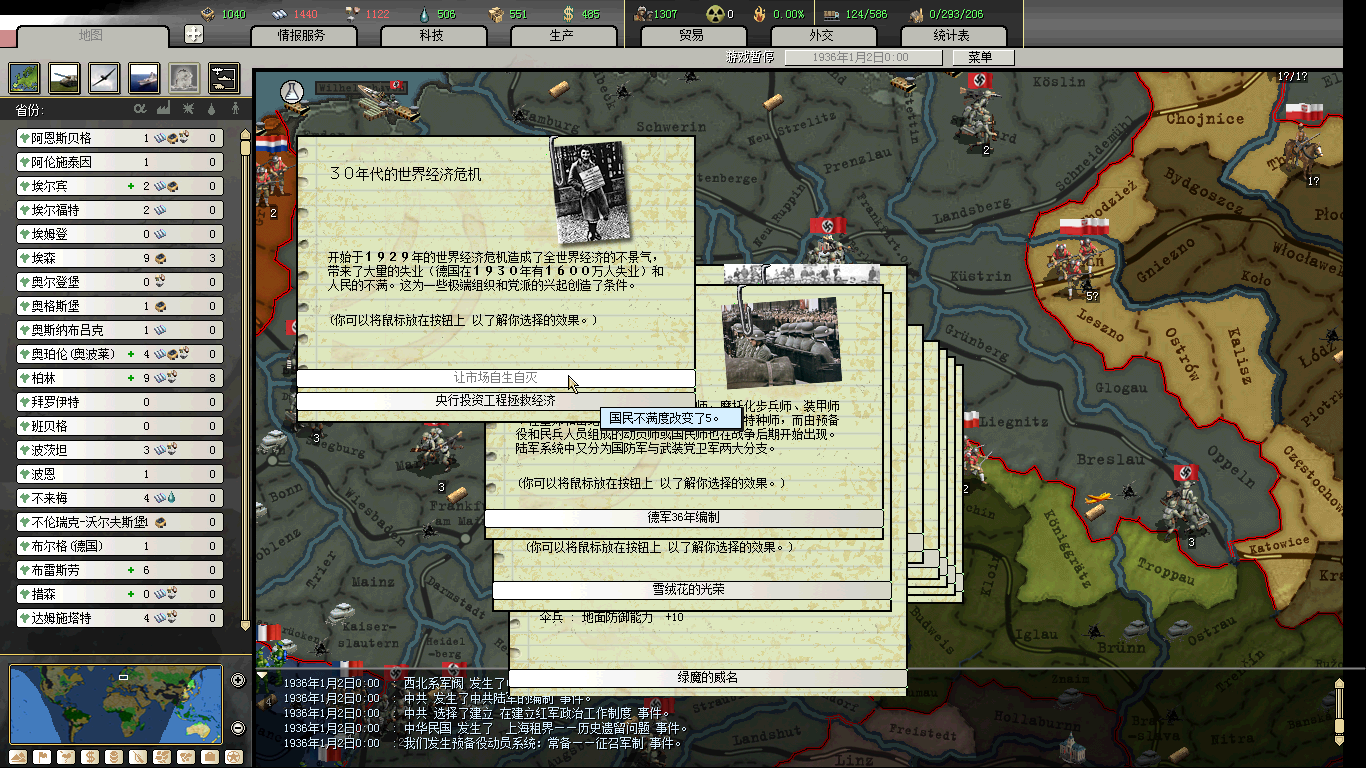The image size is (1366, 768).
Task: Sort provinces by manpower figure icon
Action: (x=236, y=109)
